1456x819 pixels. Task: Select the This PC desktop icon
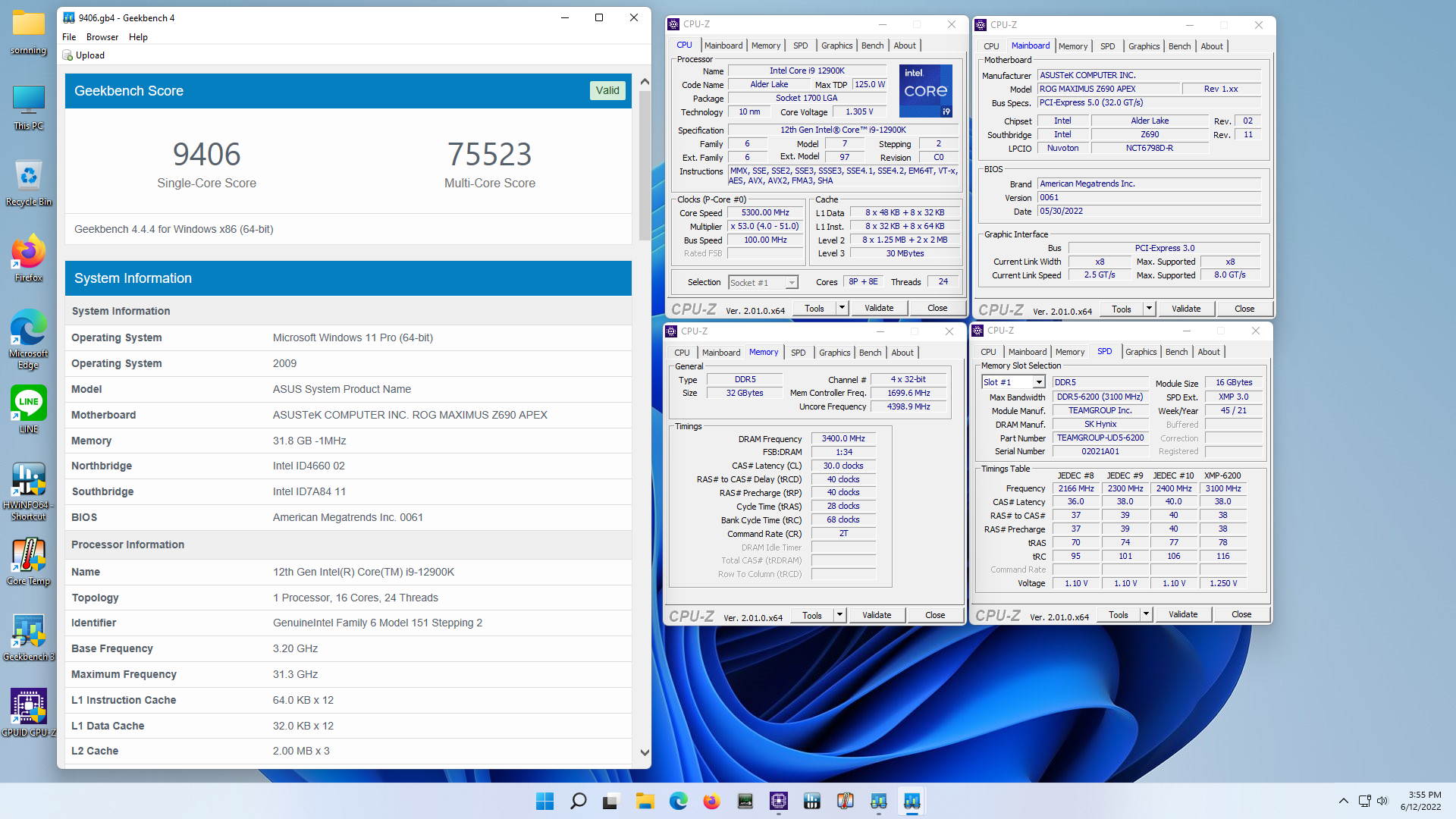tap(28, 107)
